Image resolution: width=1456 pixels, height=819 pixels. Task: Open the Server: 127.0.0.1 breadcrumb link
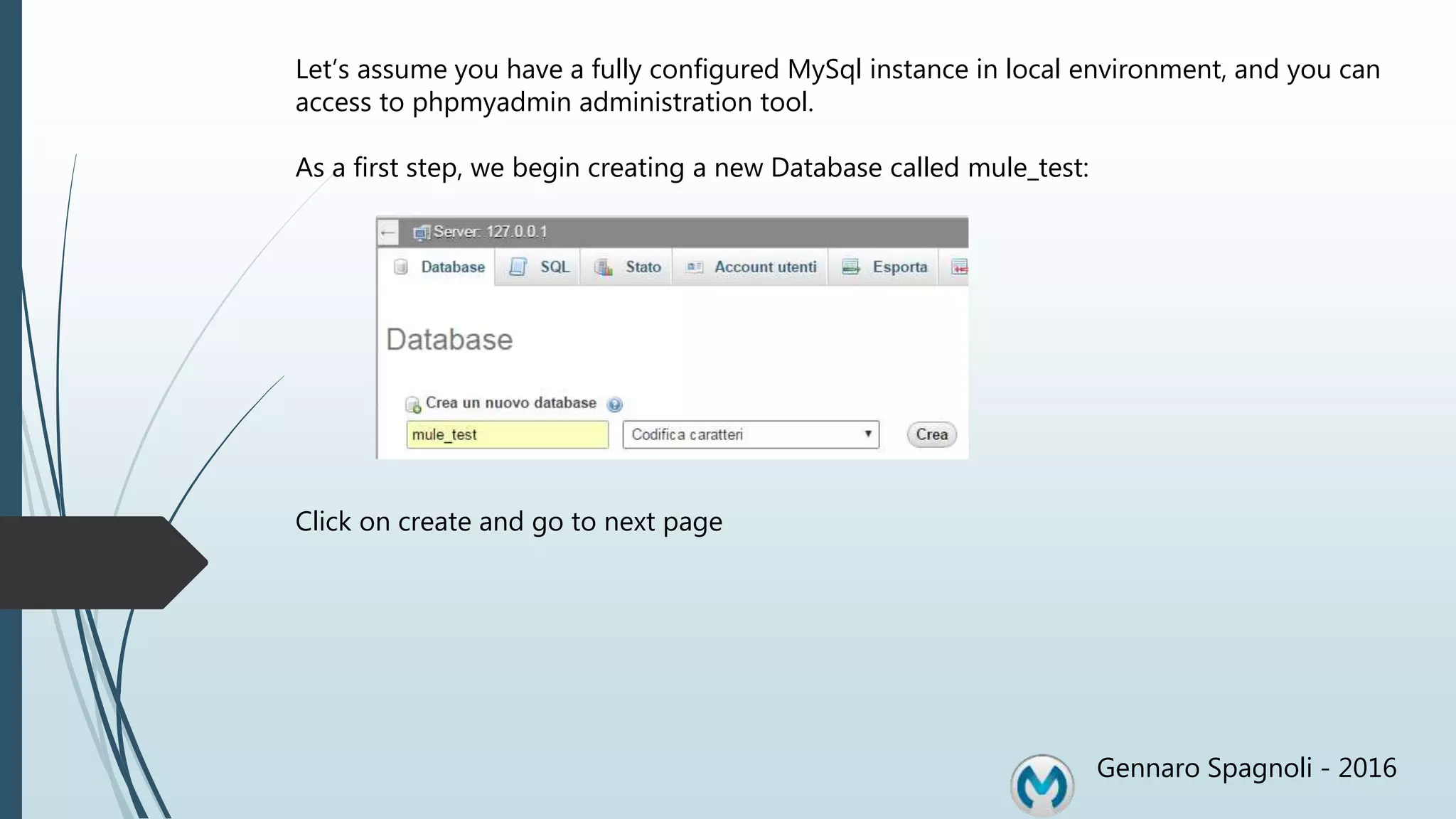pyautogui.click(x=490, y=232)
